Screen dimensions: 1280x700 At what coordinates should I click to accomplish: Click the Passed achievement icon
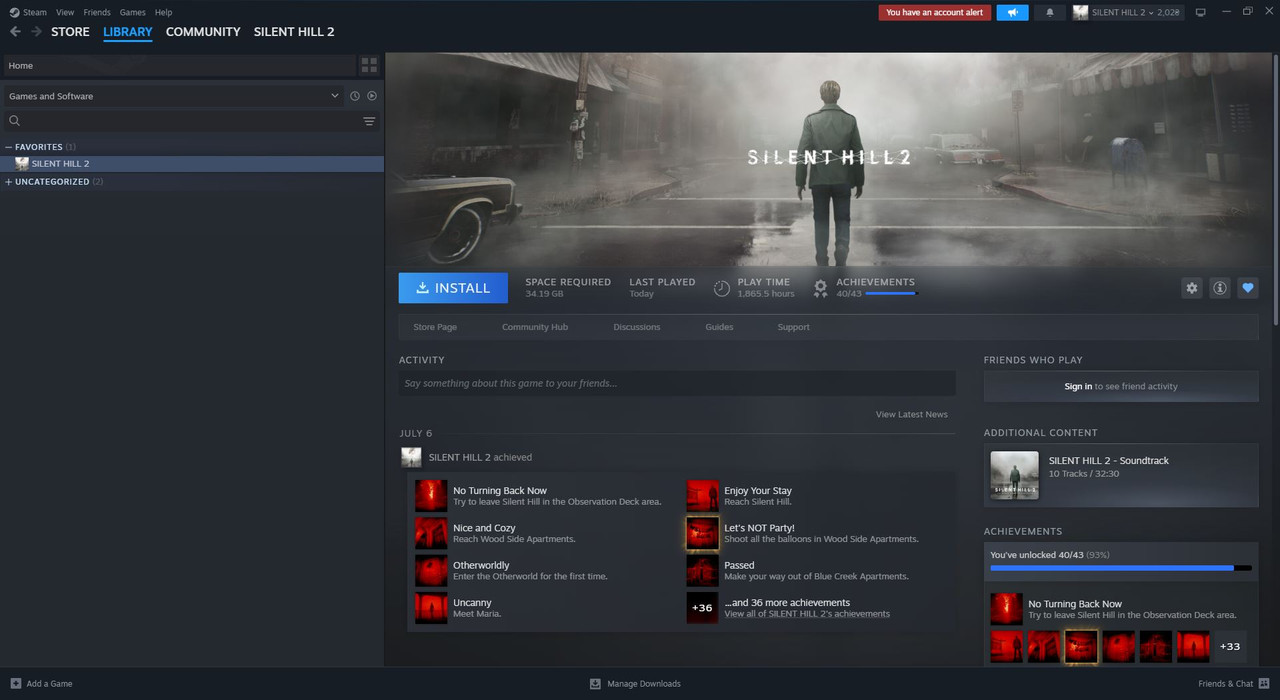pos(702,571)
